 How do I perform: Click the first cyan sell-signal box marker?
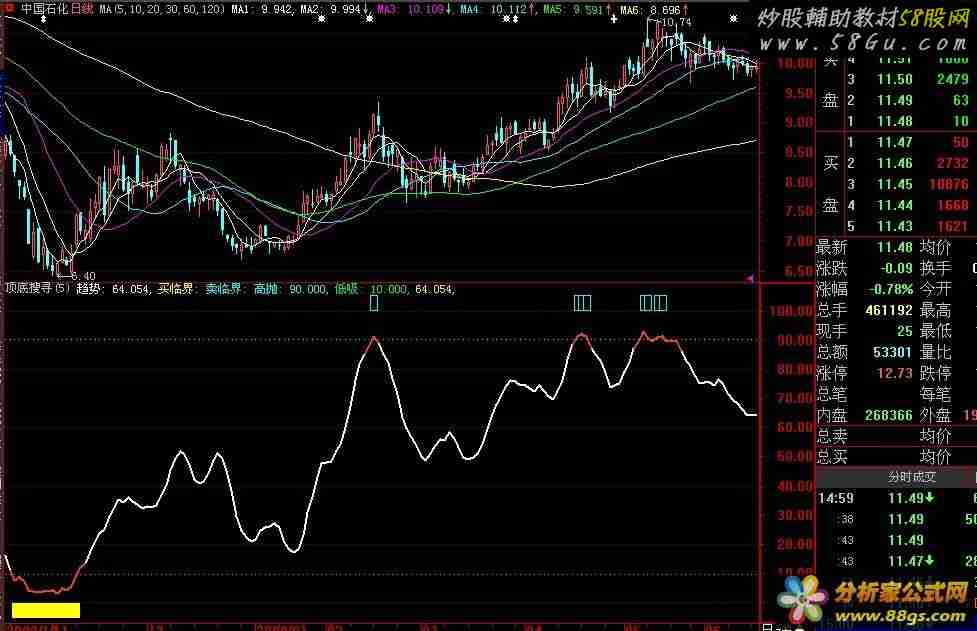click(374, 303)
